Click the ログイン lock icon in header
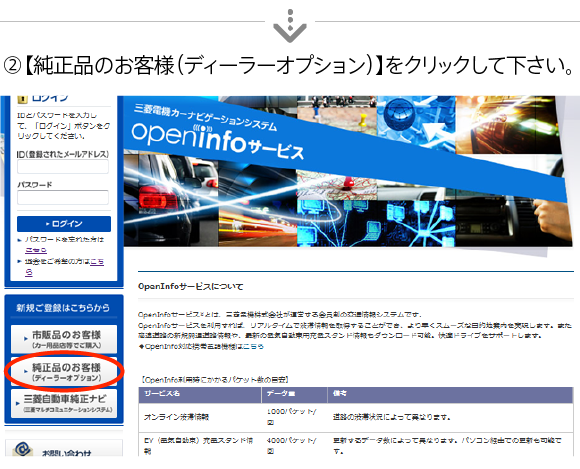 tap(23, 99)
